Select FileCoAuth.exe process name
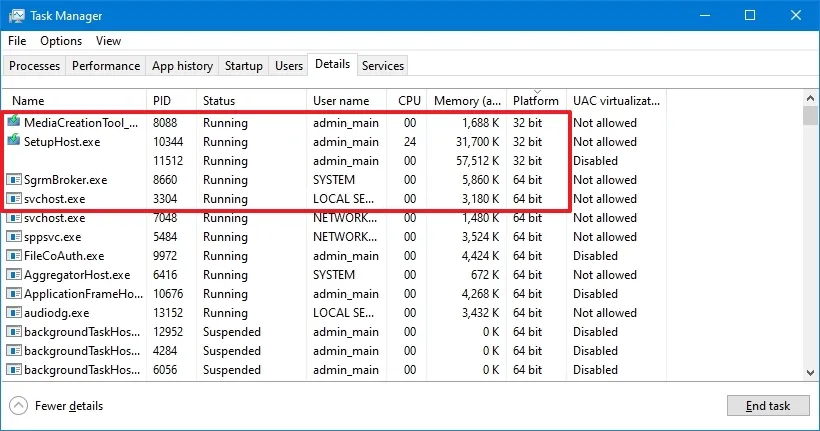This screenshot has width=820, height=431. pos(64,256)
